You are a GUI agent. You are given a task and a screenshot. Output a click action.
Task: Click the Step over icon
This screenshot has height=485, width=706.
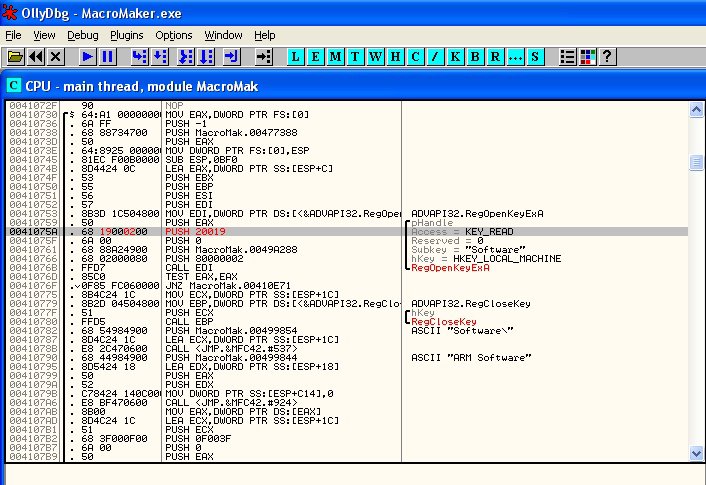point(160,57)
